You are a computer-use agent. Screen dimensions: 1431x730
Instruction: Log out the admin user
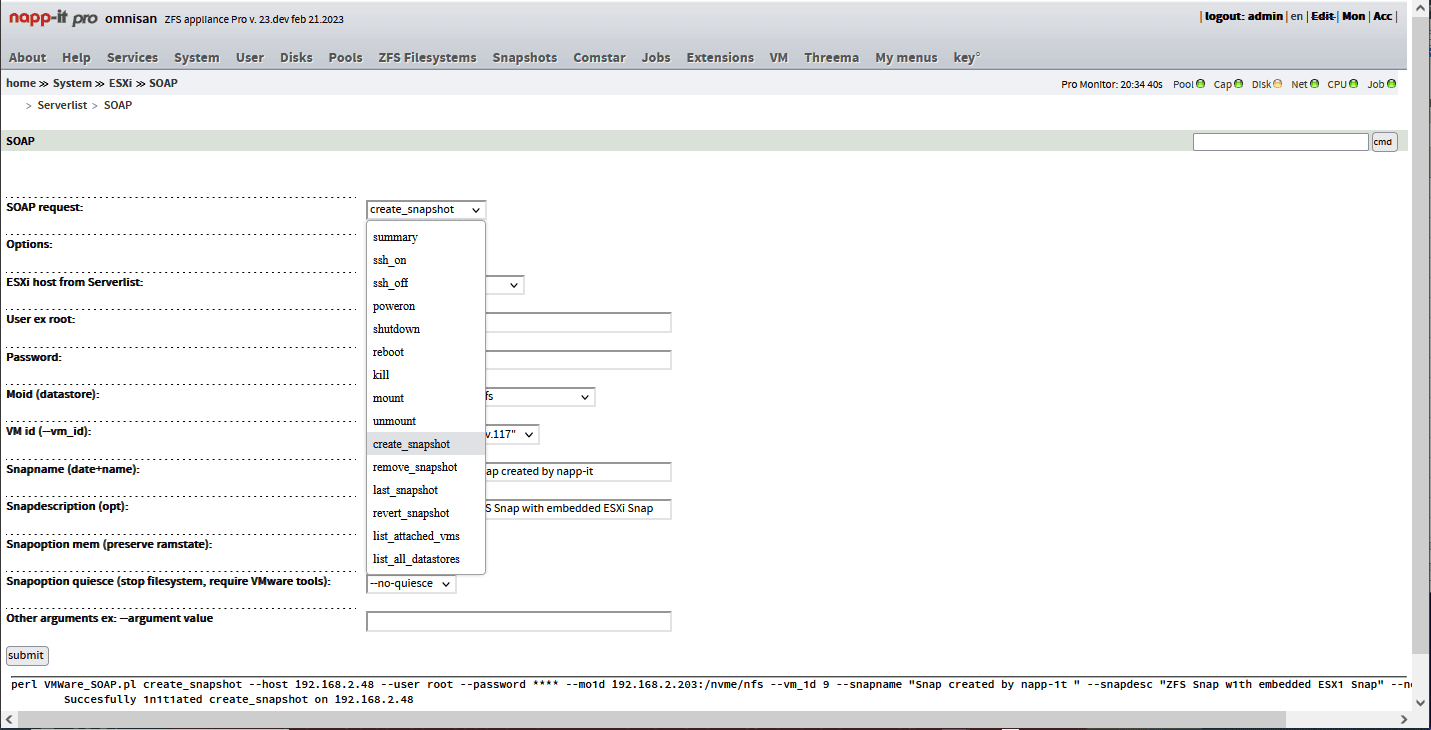click(1244, 16)
